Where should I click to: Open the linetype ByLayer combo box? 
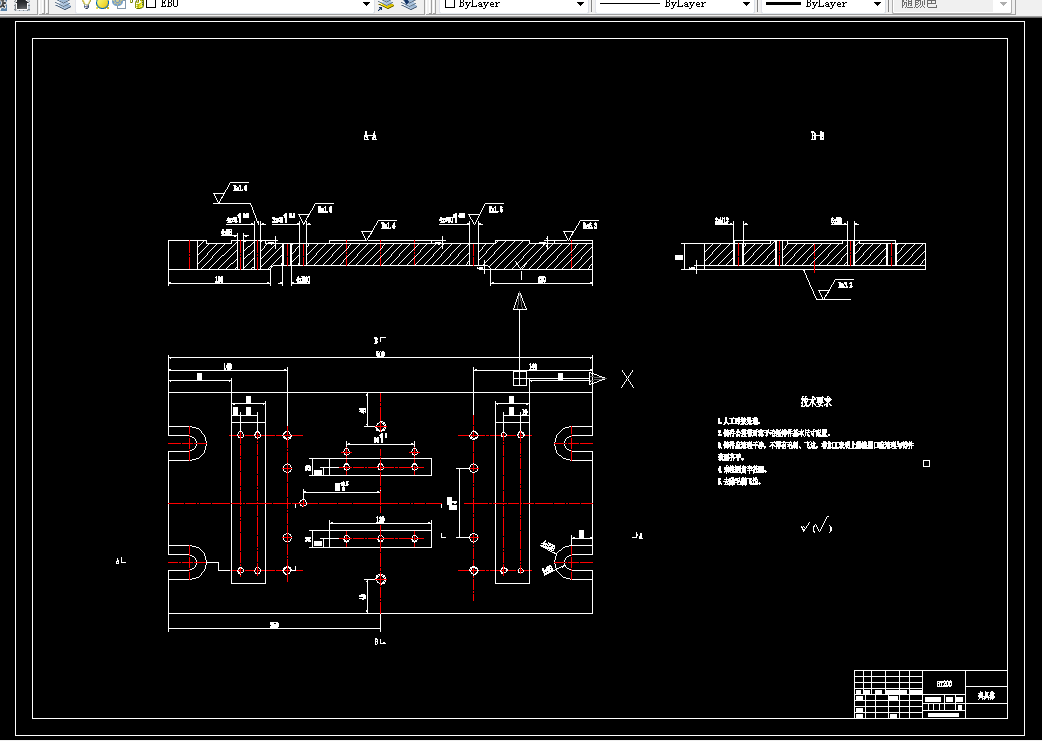673,4
